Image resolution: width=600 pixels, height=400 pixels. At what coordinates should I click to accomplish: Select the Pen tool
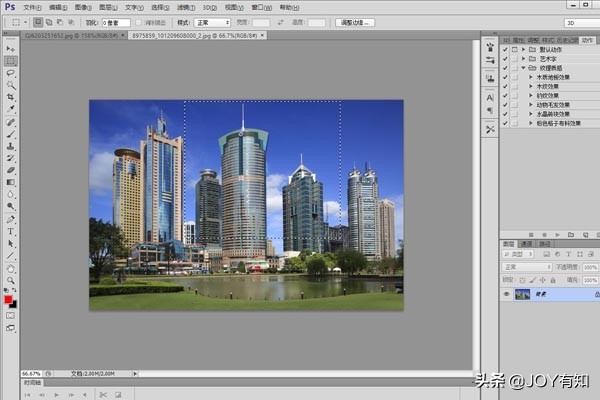[10, 219]
